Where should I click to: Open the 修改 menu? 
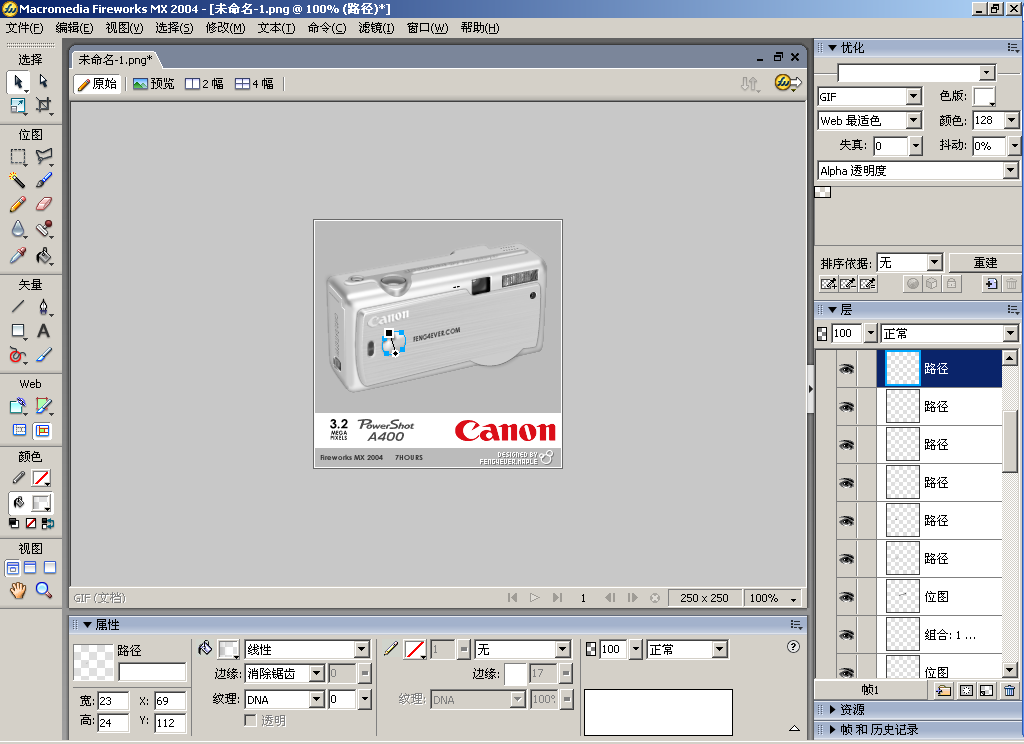(225, 28)
